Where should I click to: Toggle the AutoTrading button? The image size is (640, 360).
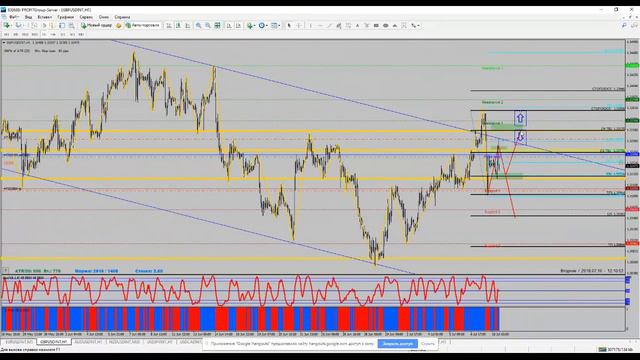[x=142, y=25]
